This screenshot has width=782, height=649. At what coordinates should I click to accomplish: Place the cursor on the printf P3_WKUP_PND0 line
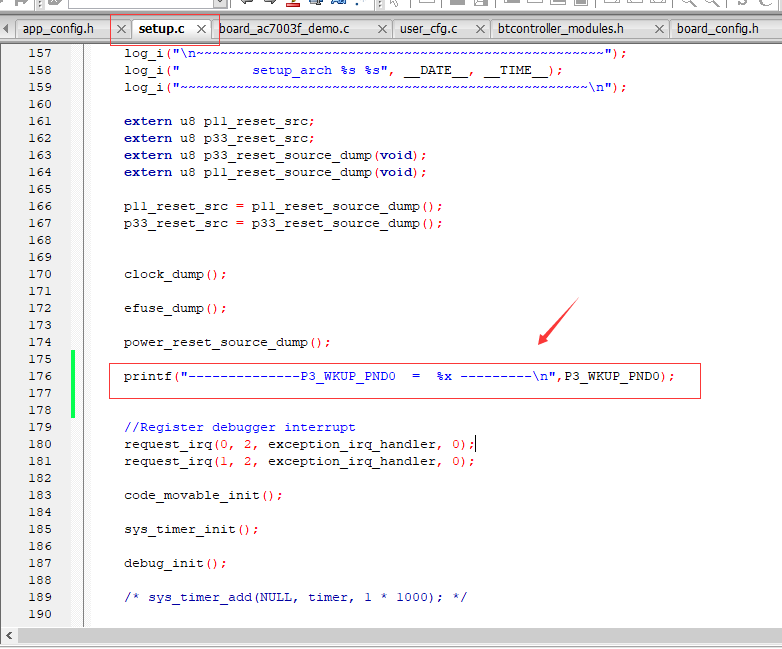pyautogui.click(x=399, y=377)
